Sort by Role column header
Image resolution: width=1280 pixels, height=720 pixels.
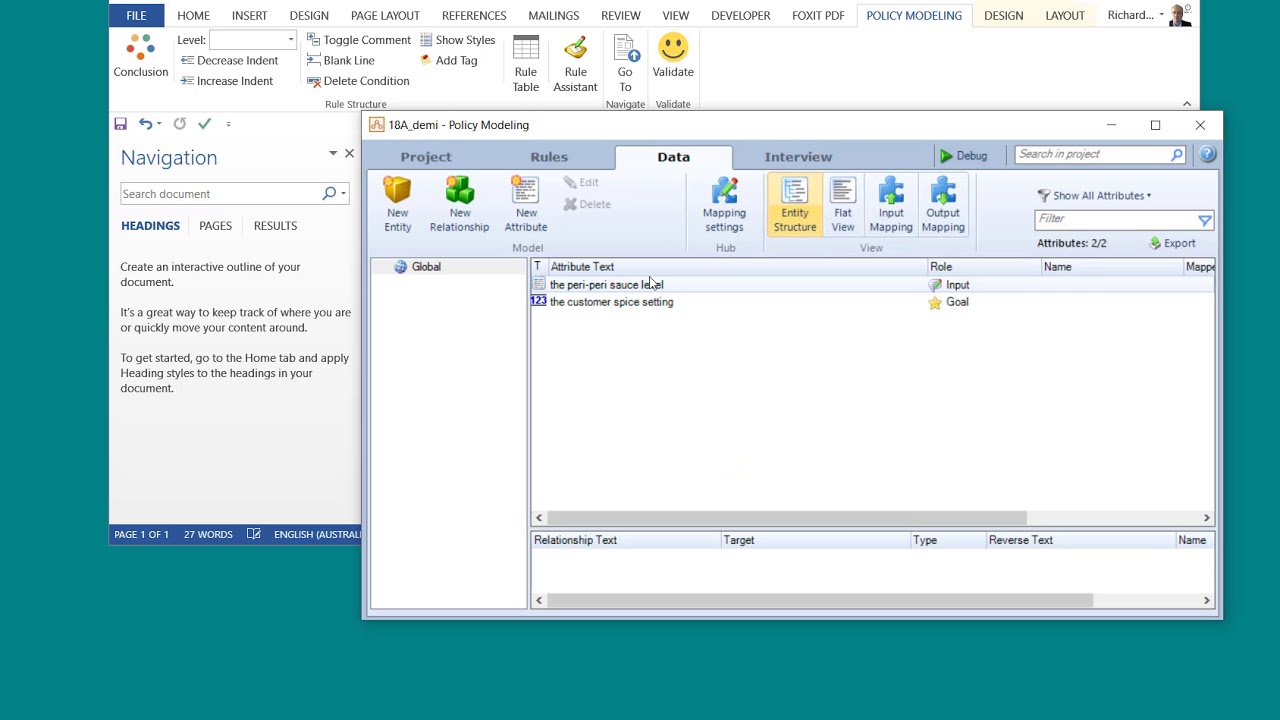pos(983,267)
